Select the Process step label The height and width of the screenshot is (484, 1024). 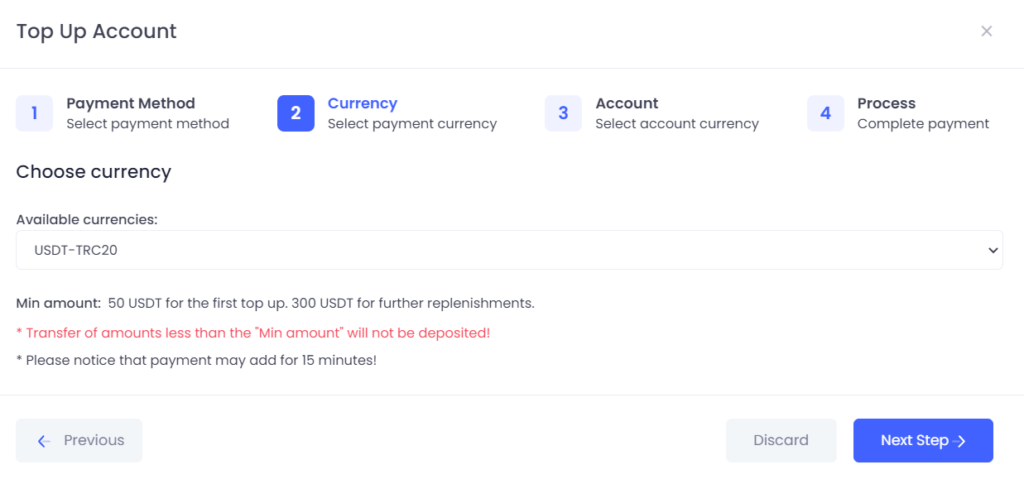tap(886, 103)
